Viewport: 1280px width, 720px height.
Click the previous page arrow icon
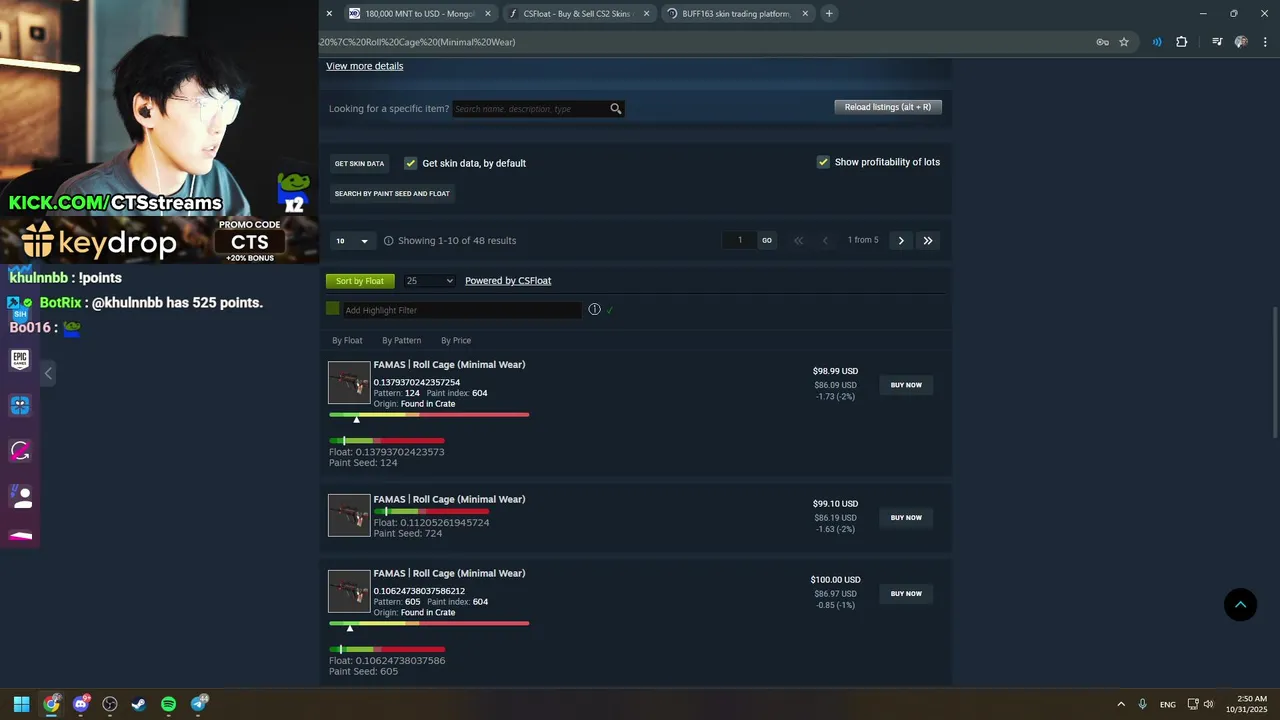coord(825,241)
